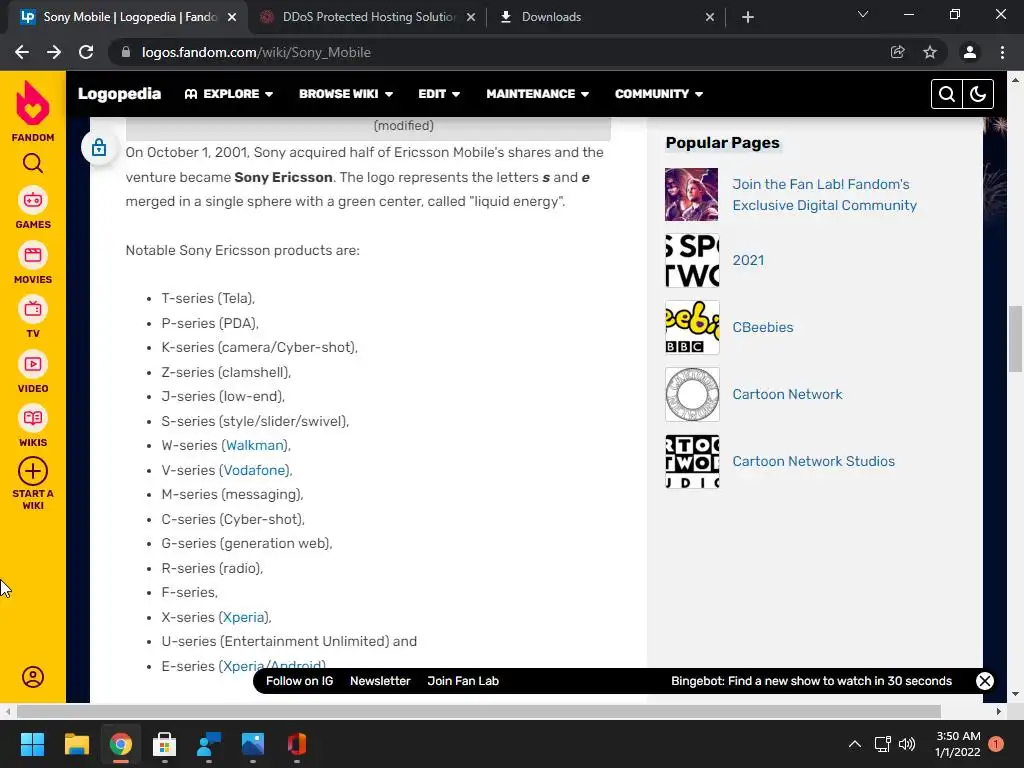This screenshot has width=1024, height=768.
Task: Expand the Browse Wiki menu
Action: pyautogui.click(x=346, y=94)
